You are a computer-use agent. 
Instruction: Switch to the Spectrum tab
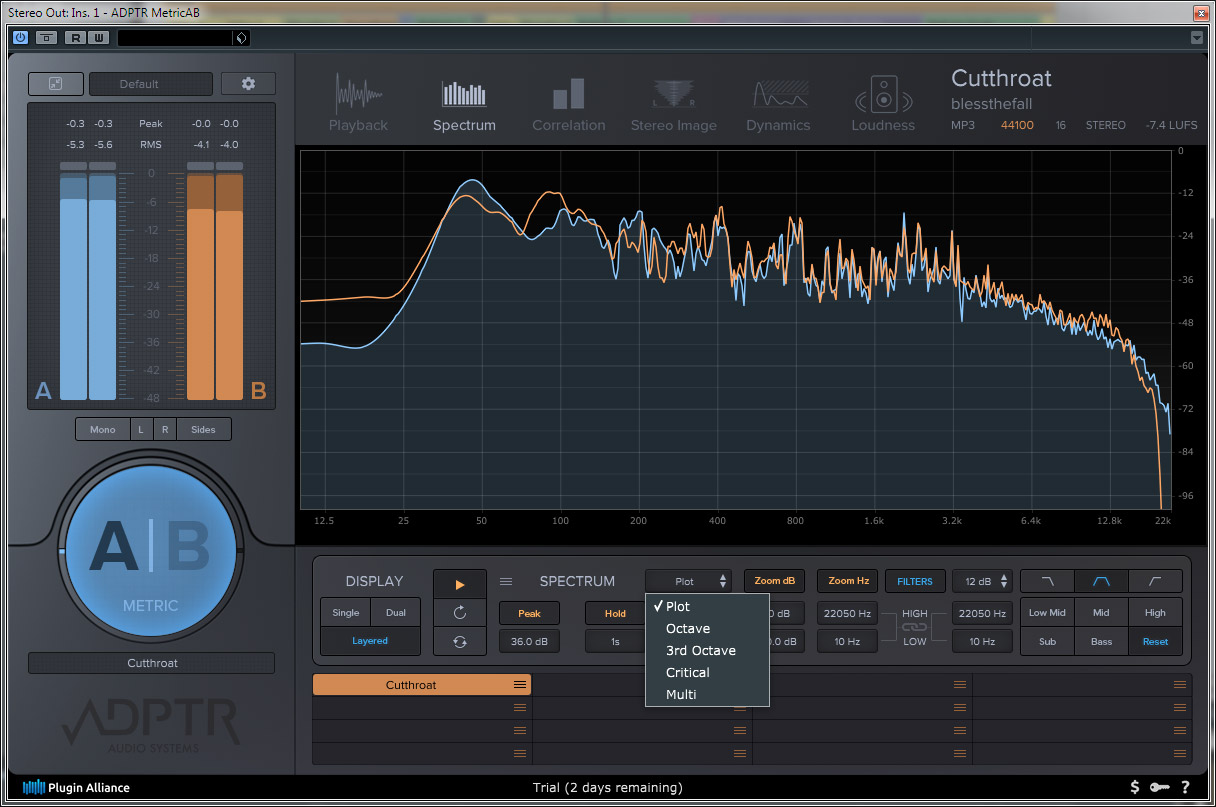click(464, 105)
